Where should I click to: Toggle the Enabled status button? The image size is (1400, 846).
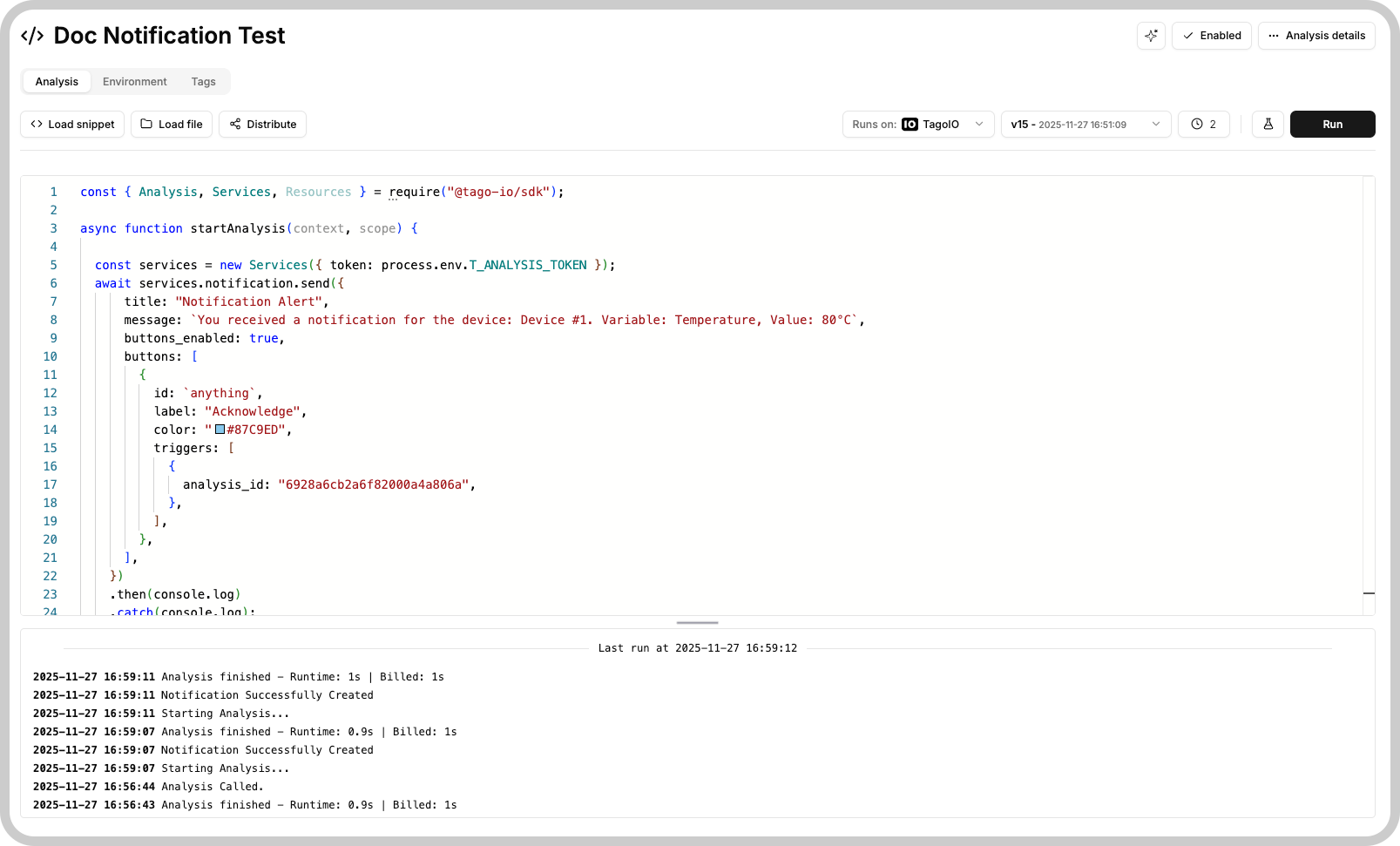[x=1212, y=36]
